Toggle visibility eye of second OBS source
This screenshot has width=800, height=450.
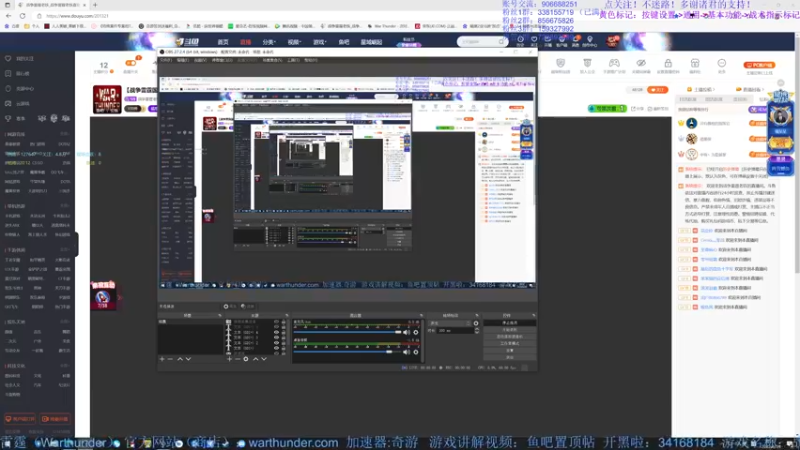coord(277,327)
